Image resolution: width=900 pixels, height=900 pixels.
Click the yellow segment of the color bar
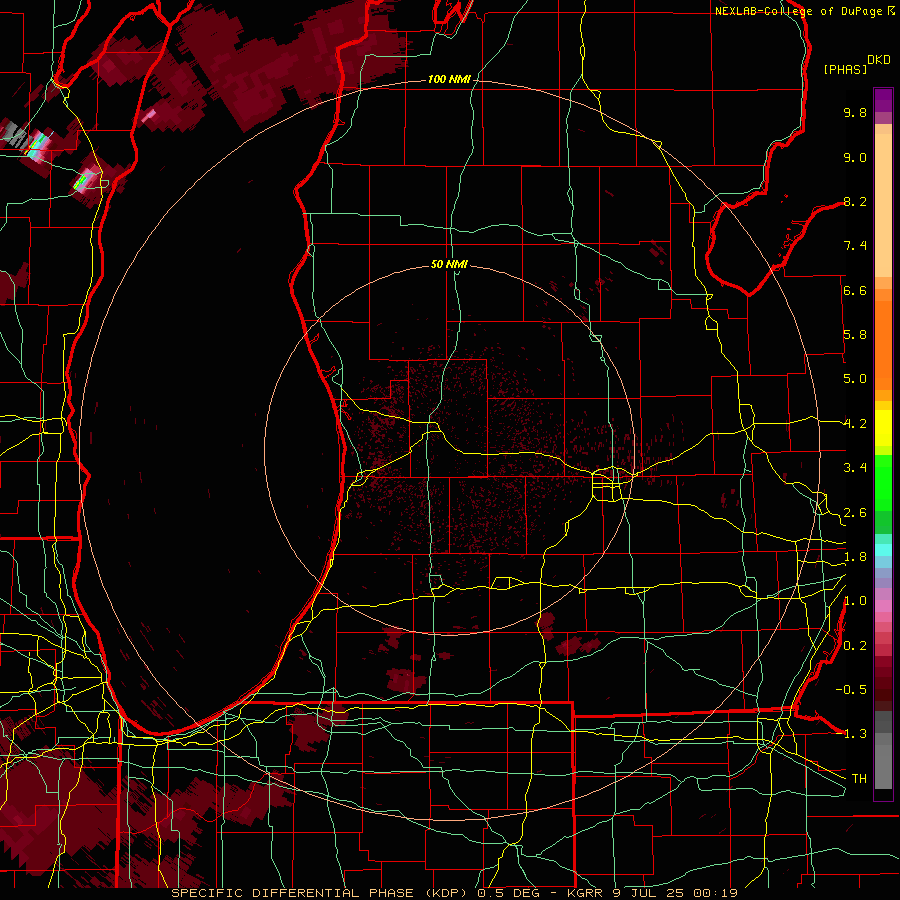point(883,428)
